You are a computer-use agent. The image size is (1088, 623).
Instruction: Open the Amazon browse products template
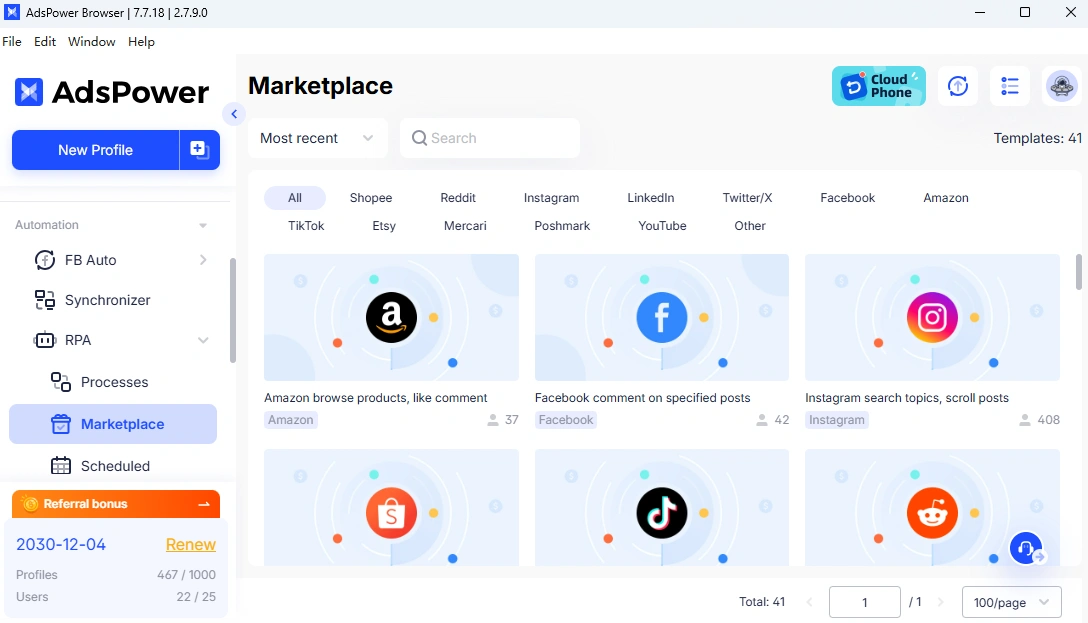(x=391, y=317)
